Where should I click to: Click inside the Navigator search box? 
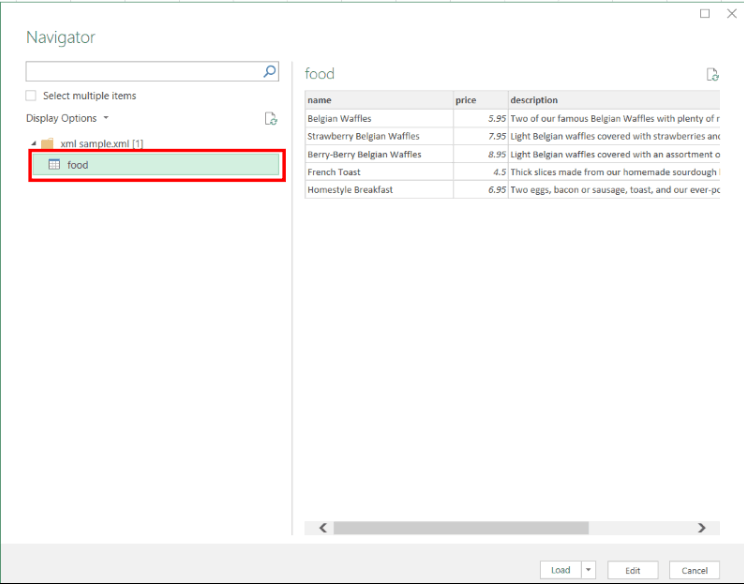(142, 72)
